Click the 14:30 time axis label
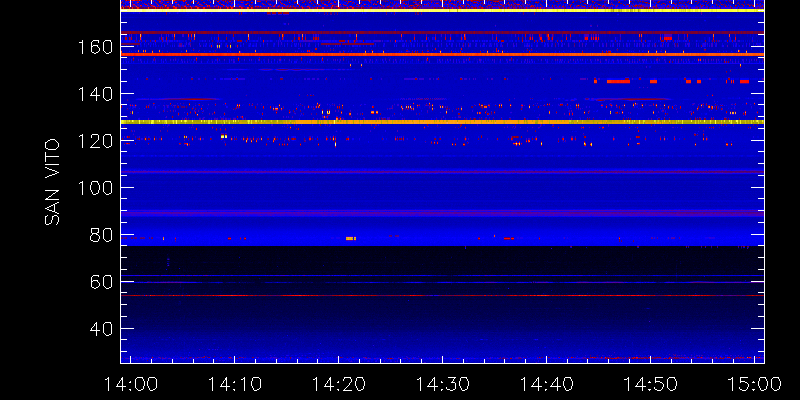The height and width of the screenshot is (400, 800). [x=442, y=384]
